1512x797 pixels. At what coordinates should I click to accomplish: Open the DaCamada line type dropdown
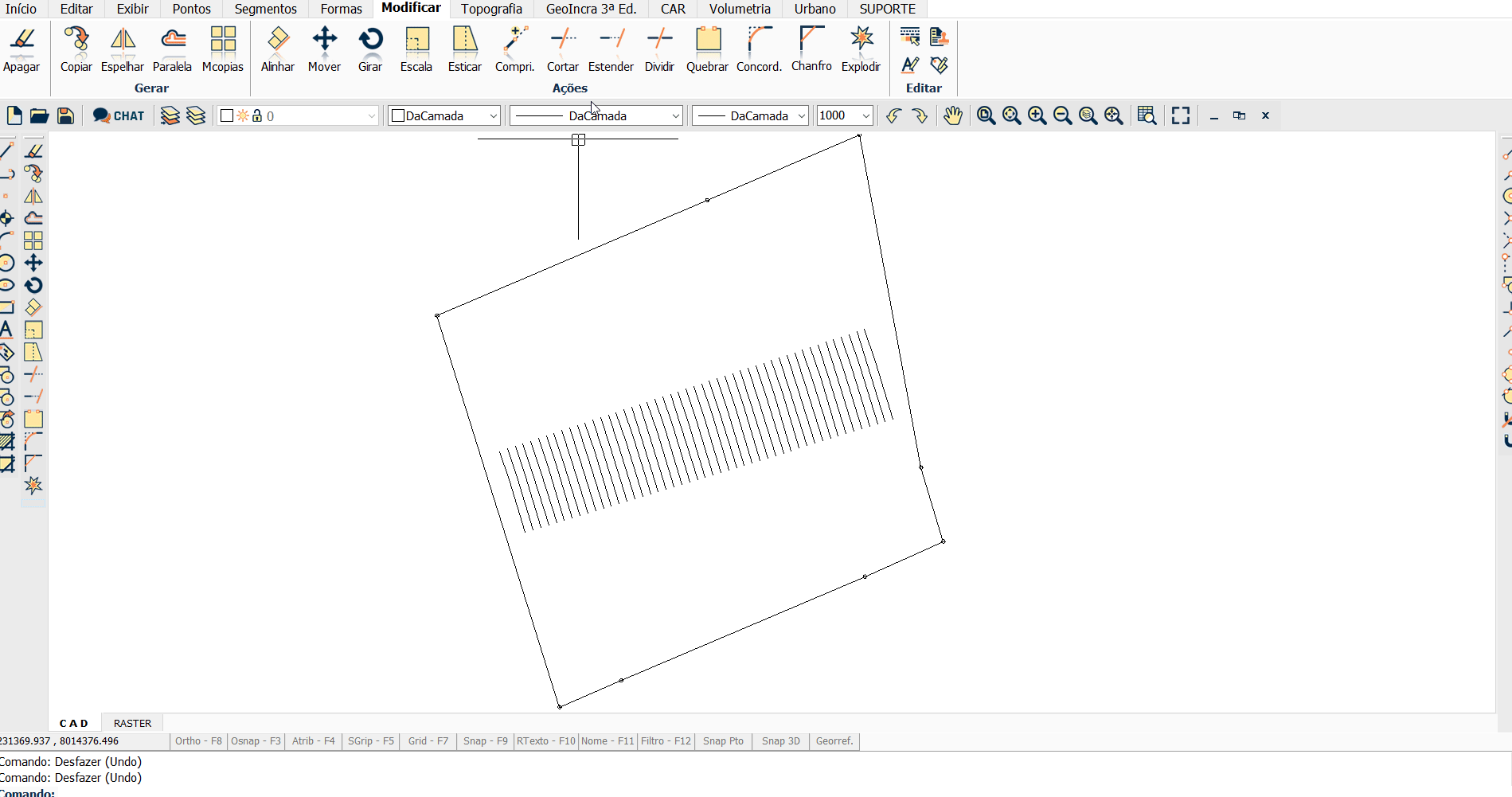tap(596, 116)
